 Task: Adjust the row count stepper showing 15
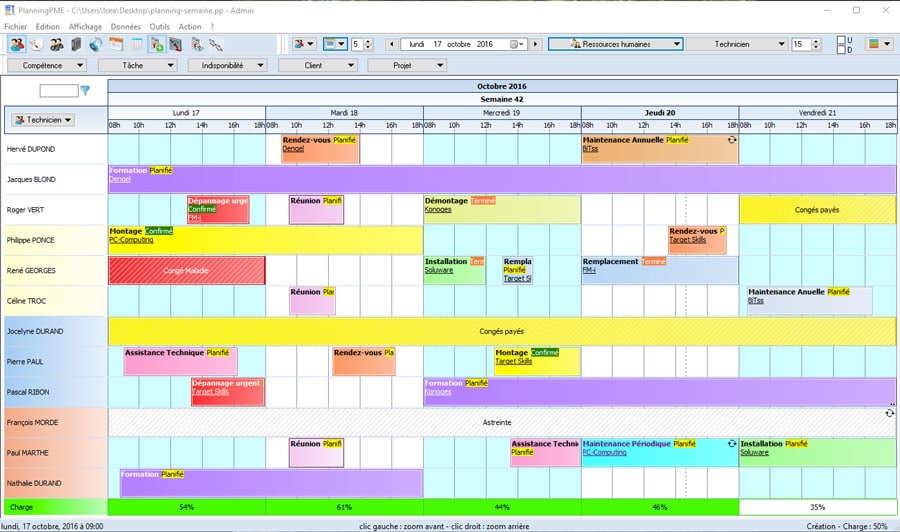(x=816, y=44)
